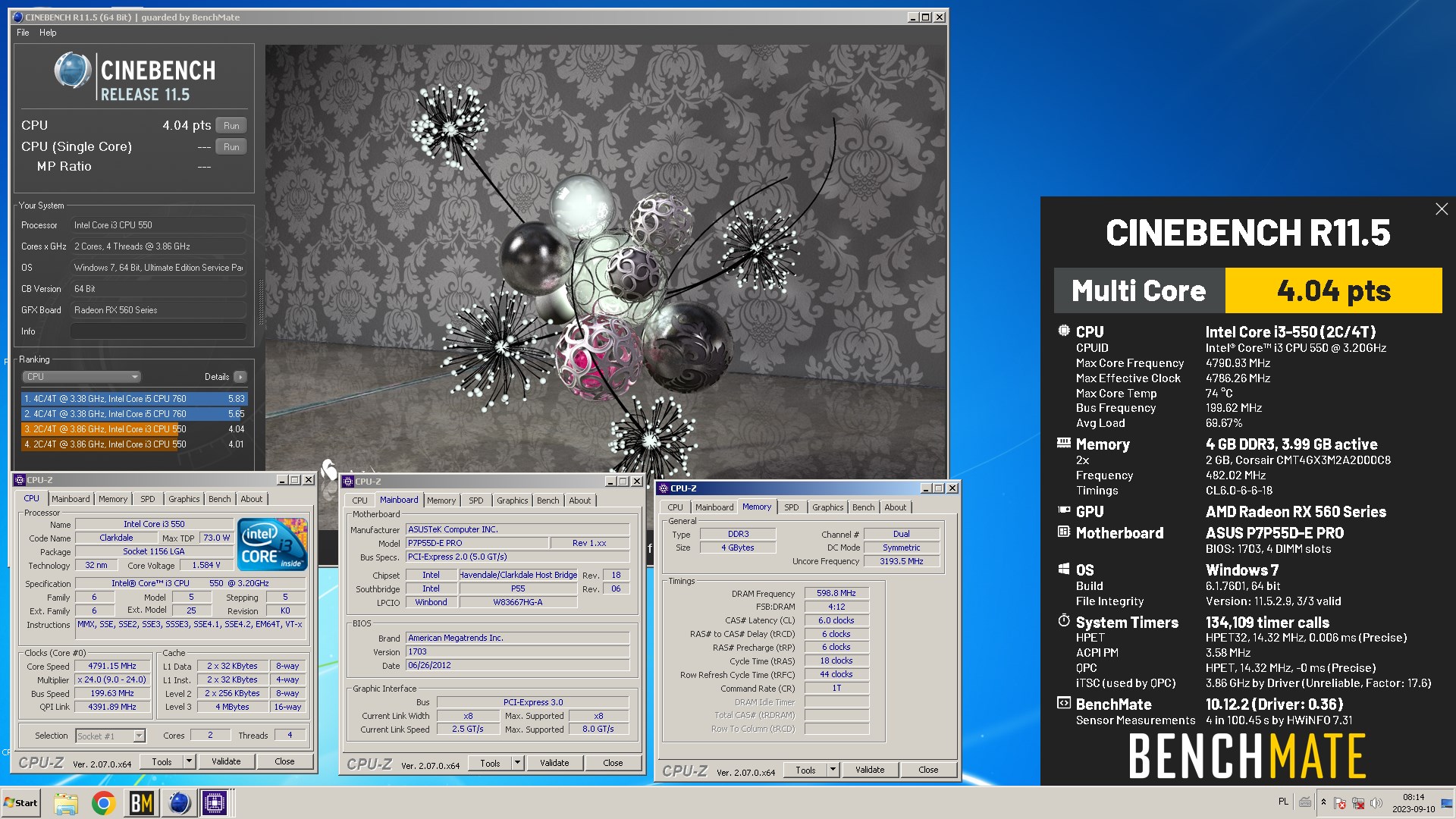
Task: Select ranking row 4 Core i3 550 4.01
Action: click(134, 444)
